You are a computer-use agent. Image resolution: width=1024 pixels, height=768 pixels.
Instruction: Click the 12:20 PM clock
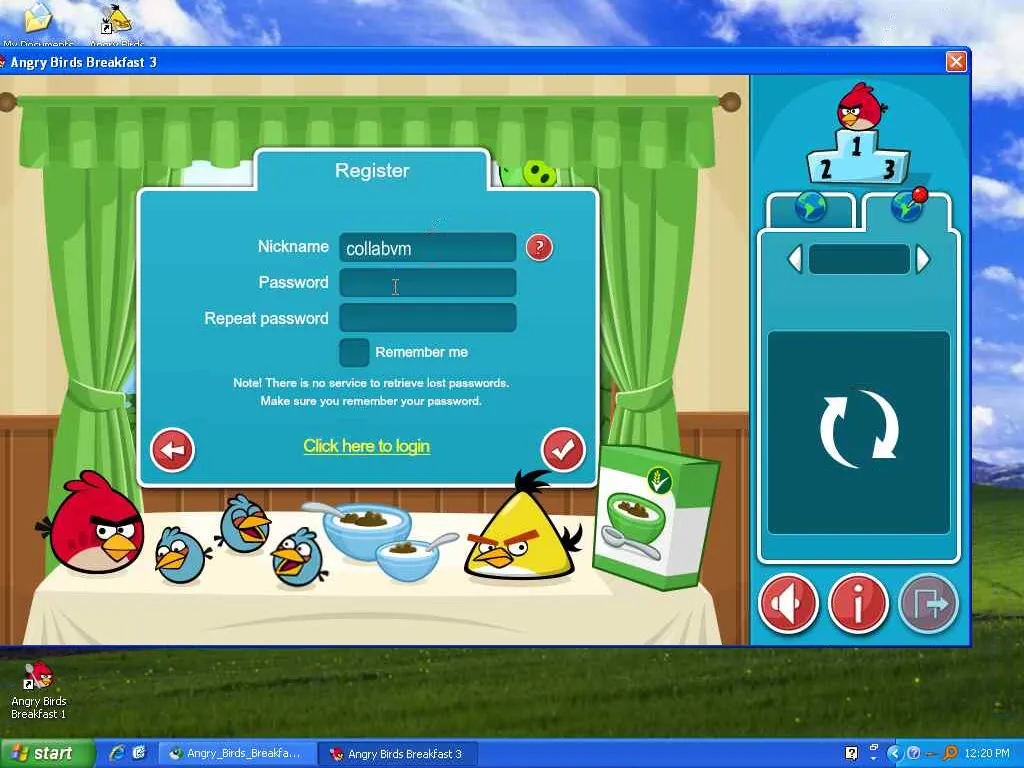(987, 754)
